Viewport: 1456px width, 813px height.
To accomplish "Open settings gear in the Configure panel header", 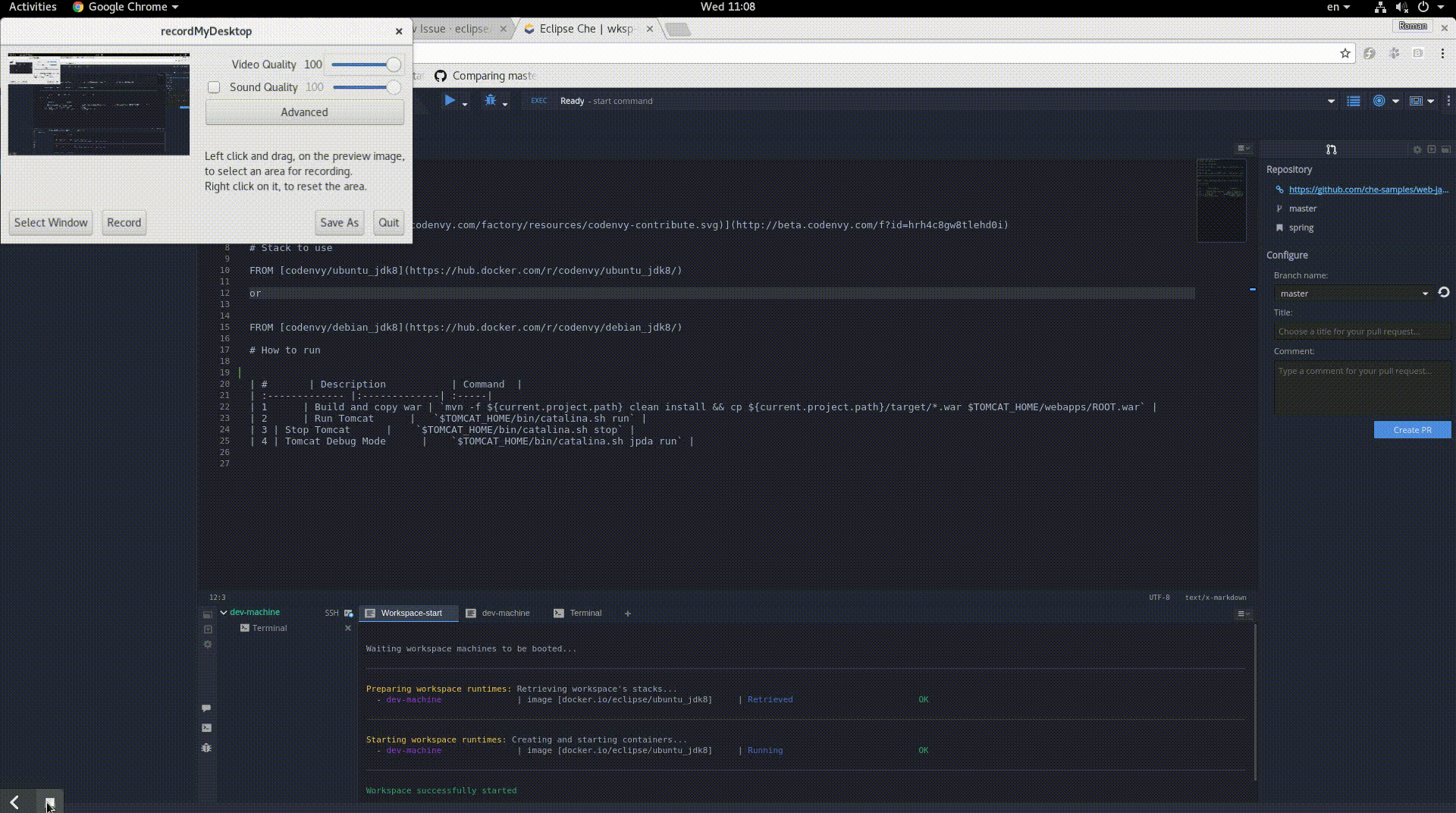I will click(1417, 149).
